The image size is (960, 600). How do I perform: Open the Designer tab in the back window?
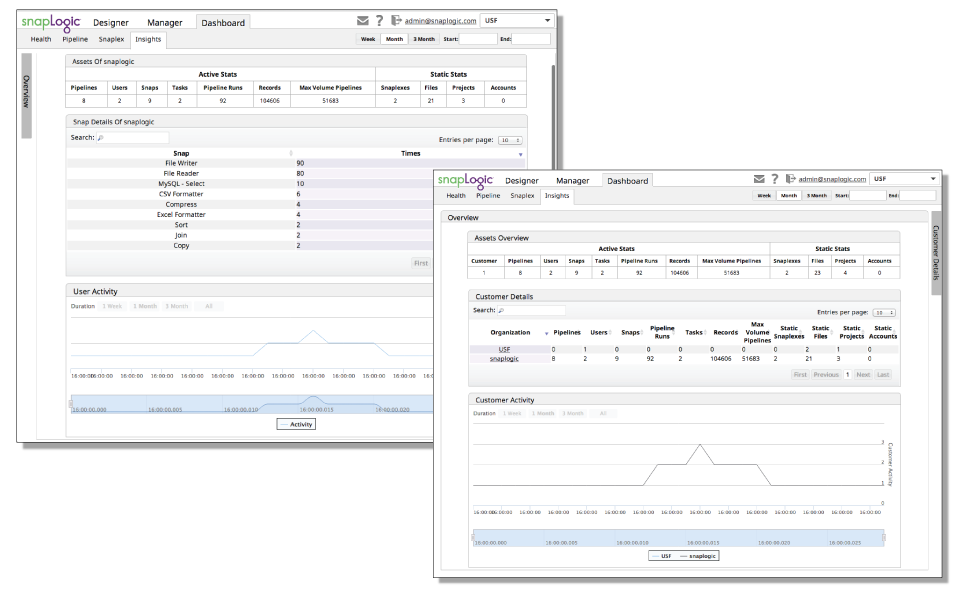click(111, 23)
